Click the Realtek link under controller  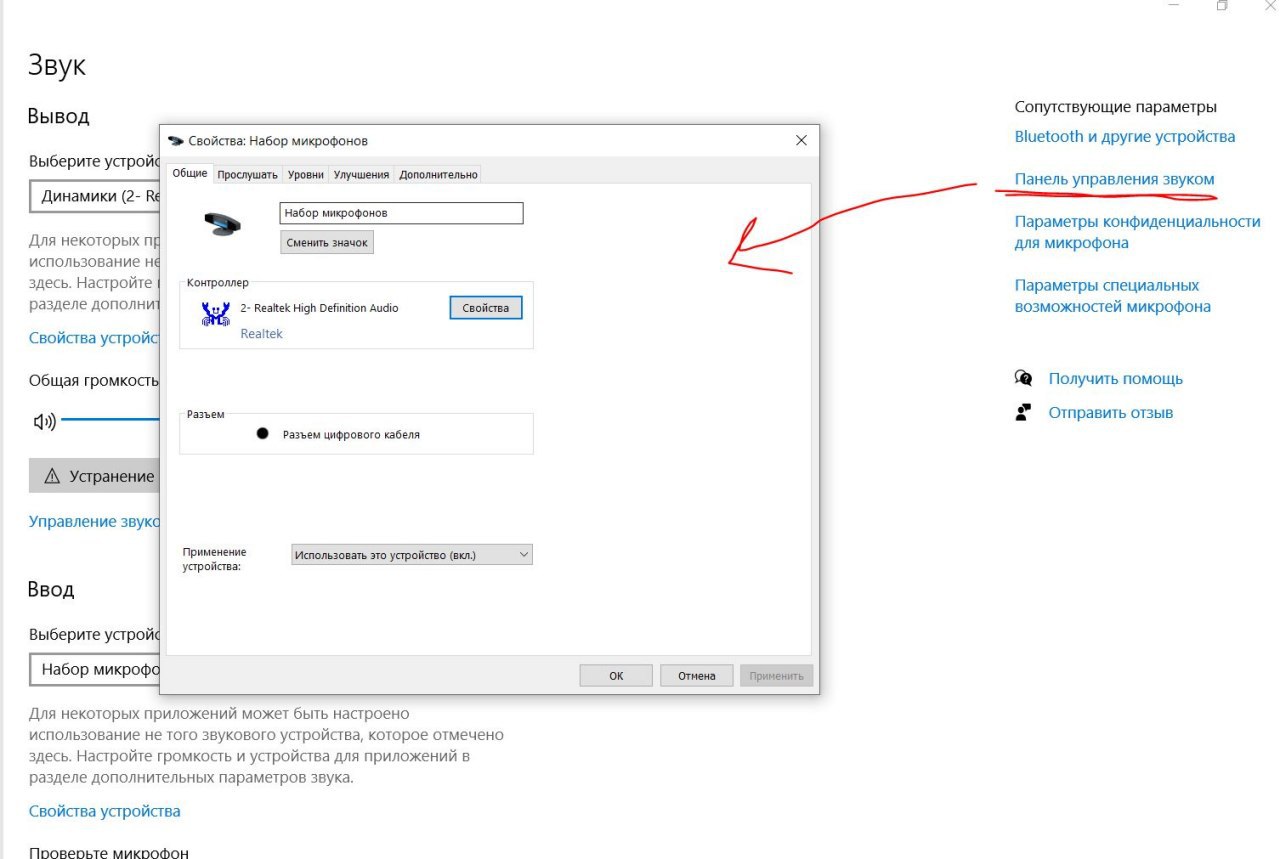coord(261,334)
